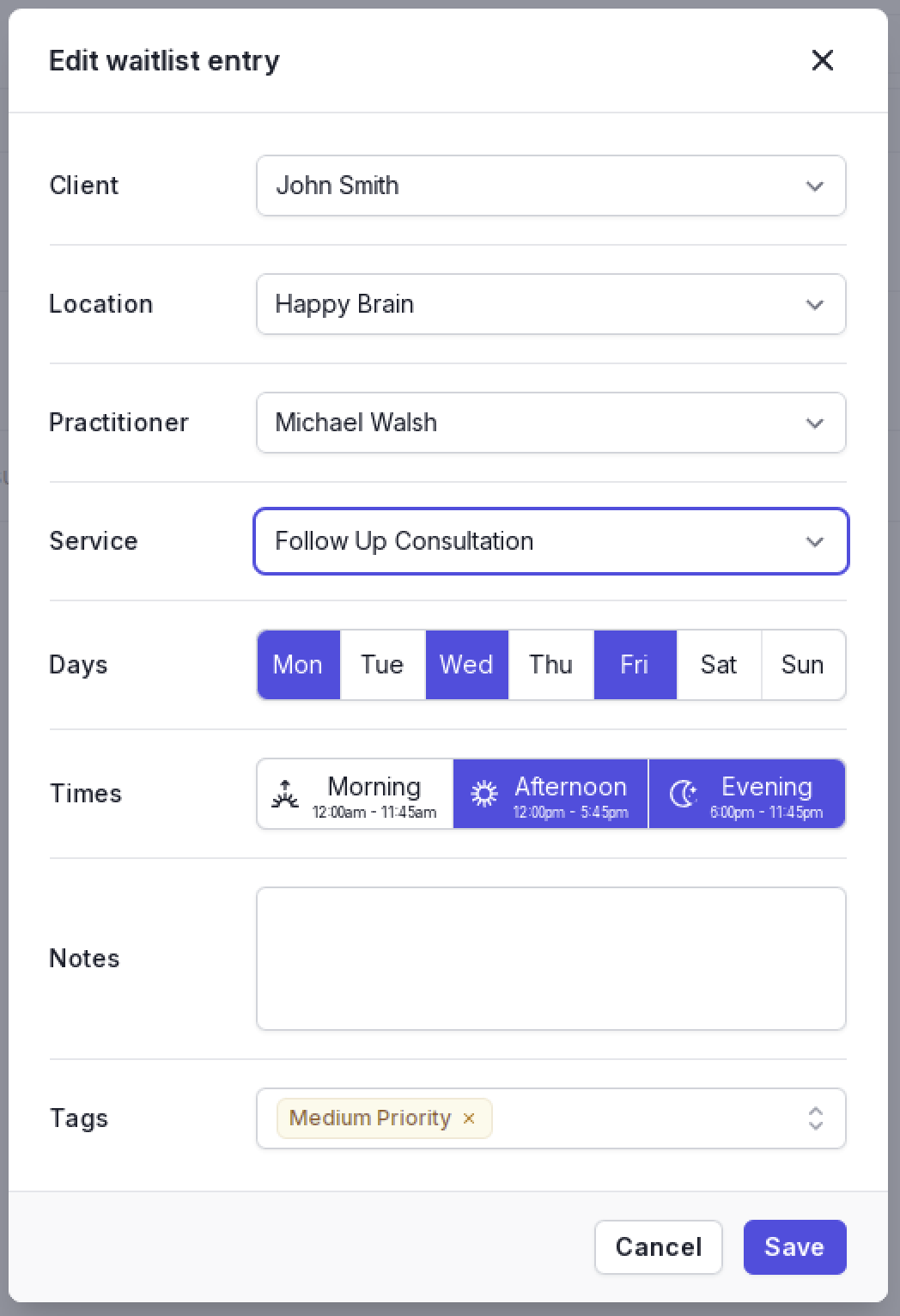The image size is (900, 1316).
Task: Open the Service dropdown Follow Up Consultation
Action: click(551, 541)
